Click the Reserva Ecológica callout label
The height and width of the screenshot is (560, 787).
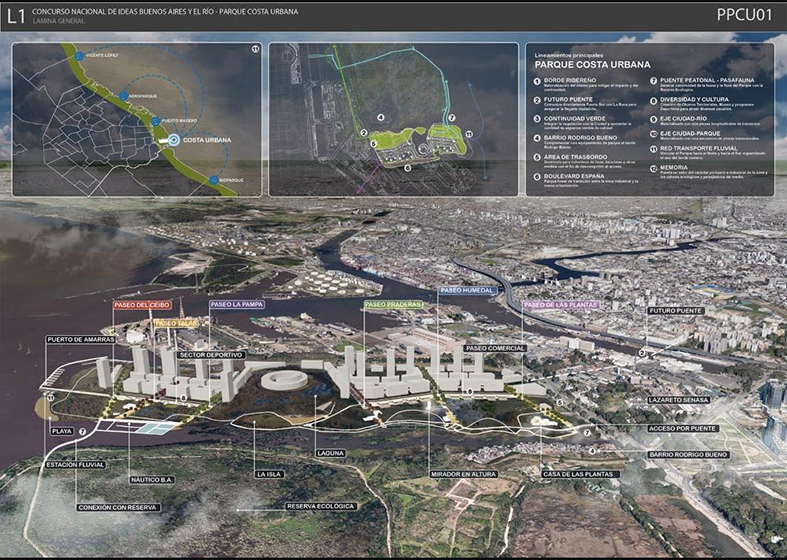click(x=320, y=506)
